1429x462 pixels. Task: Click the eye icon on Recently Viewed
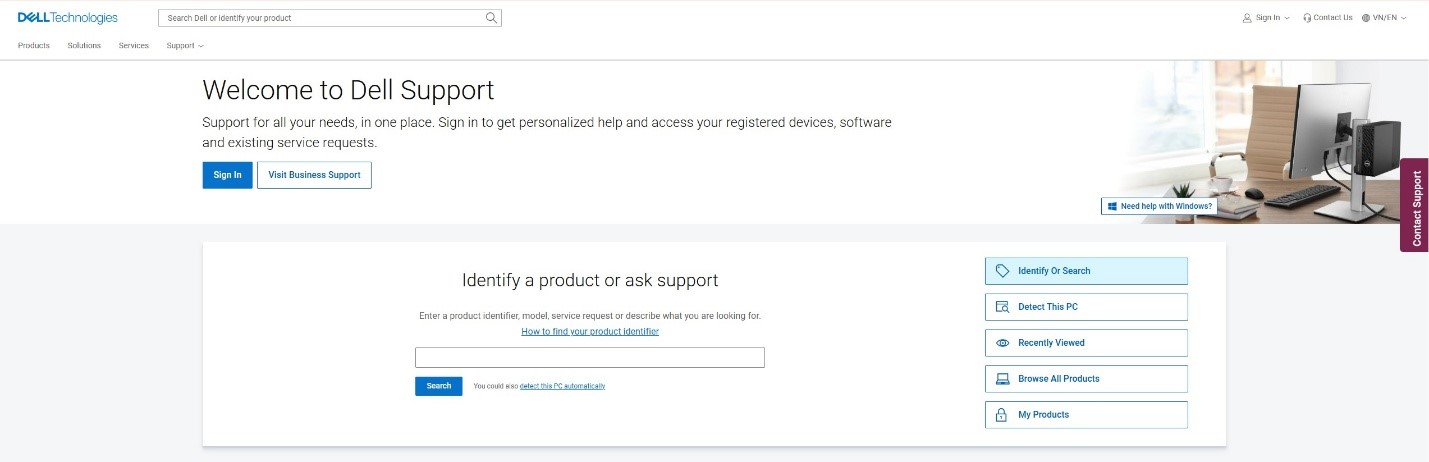(1002, 343)
